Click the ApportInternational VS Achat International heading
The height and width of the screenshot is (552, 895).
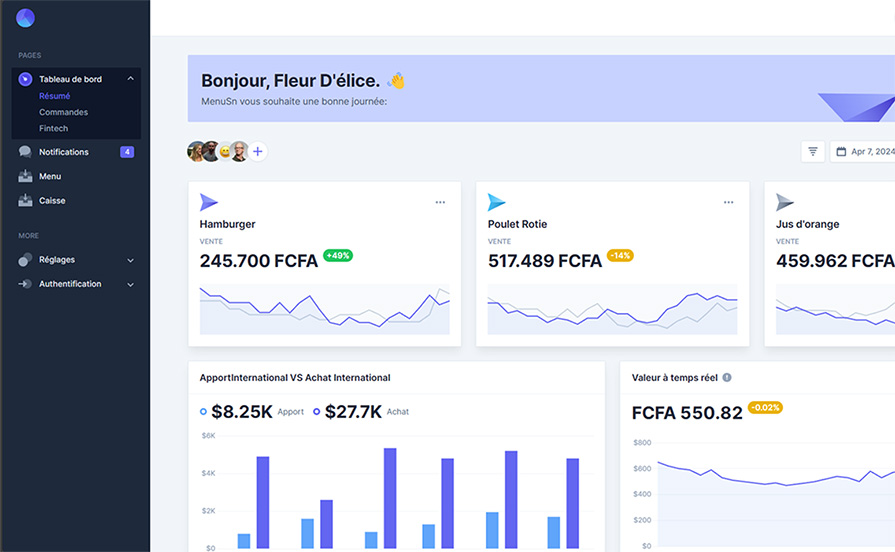[x=295, y=377]
